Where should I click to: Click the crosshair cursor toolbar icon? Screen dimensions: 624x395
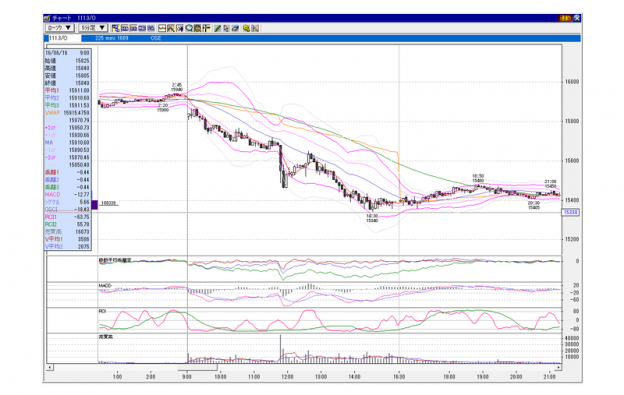tap(206, 28)
